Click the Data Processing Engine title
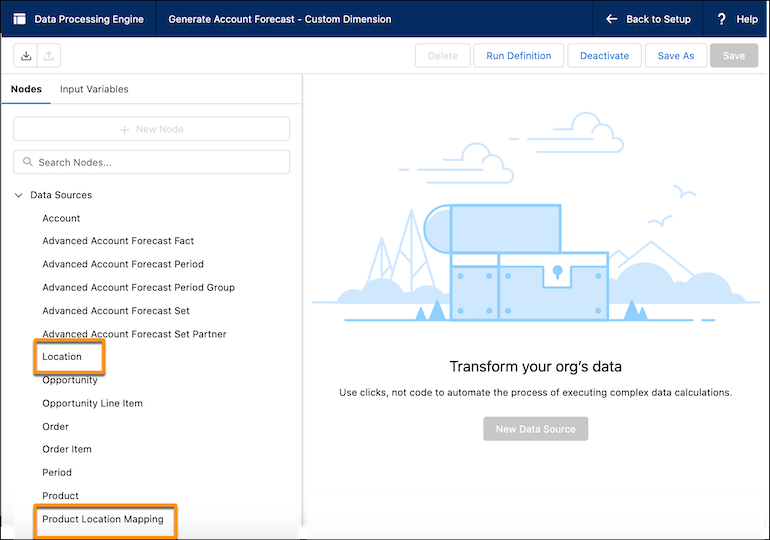The height and width of the screenshot is (540, 770). pyautogui.click(x=89, y=19)
